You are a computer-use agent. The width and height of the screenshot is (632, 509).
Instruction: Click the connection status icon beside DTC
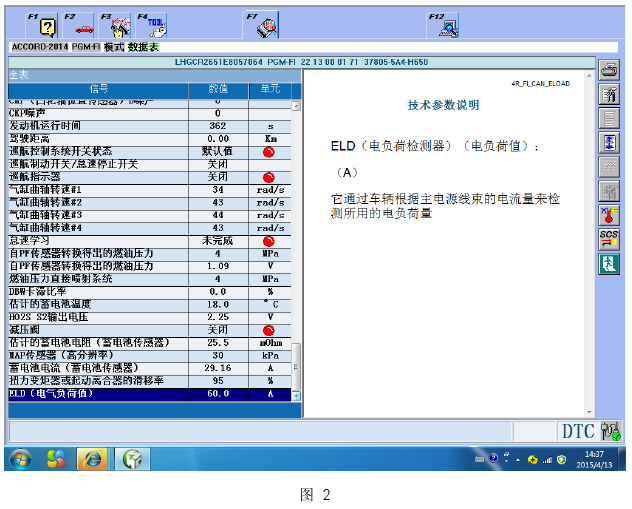(x=610, y=431)
